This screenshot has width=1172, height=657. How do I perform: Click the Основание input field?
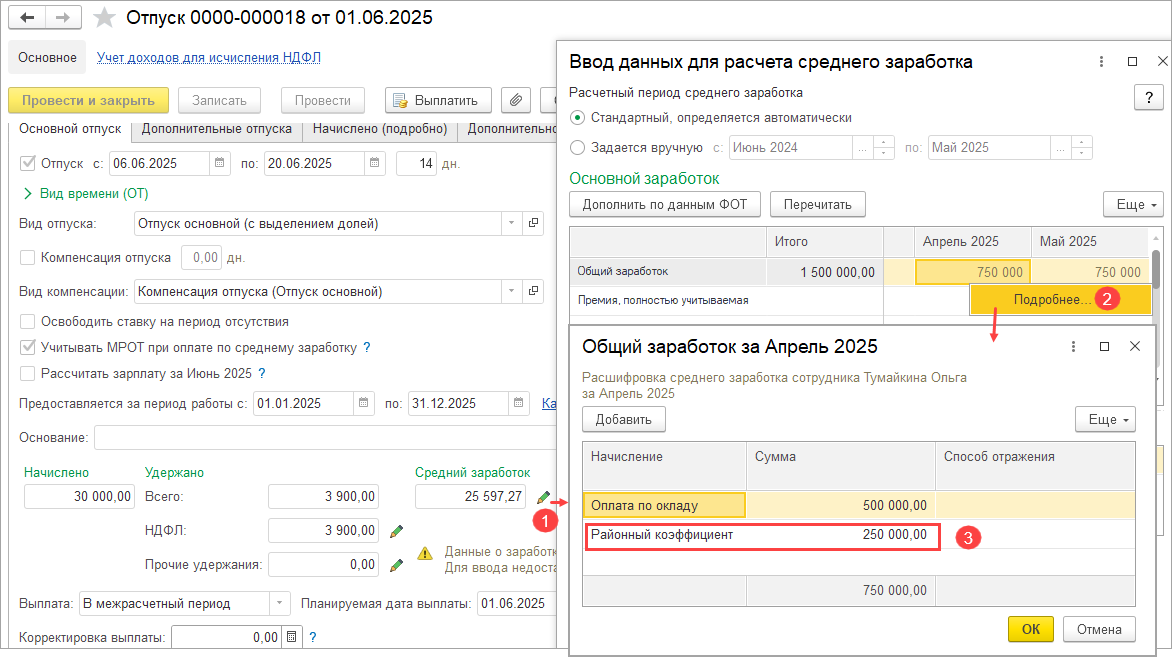coord(325,437)
